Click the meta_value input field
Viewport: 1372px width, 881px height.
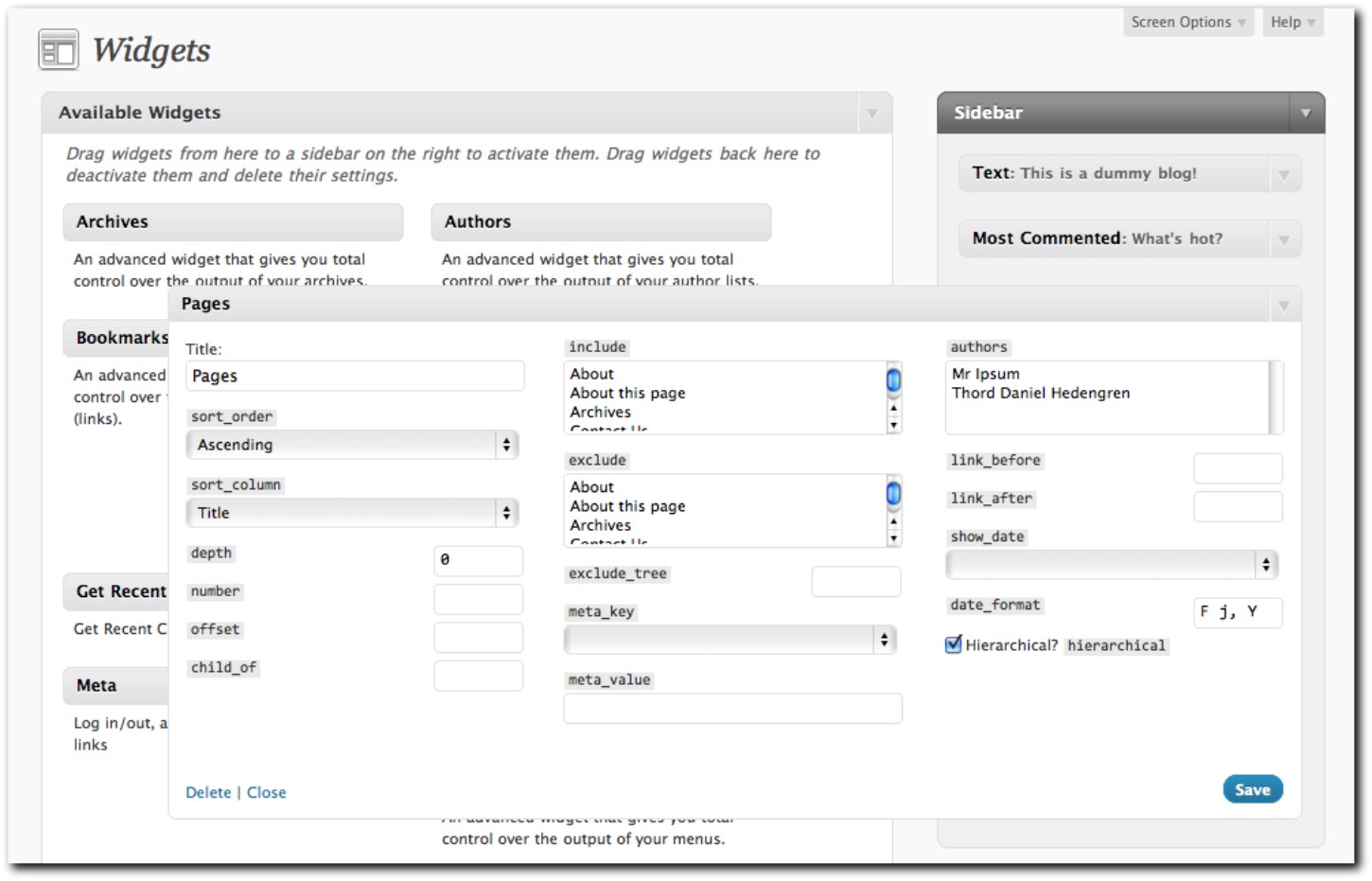[x=733, y=709]
